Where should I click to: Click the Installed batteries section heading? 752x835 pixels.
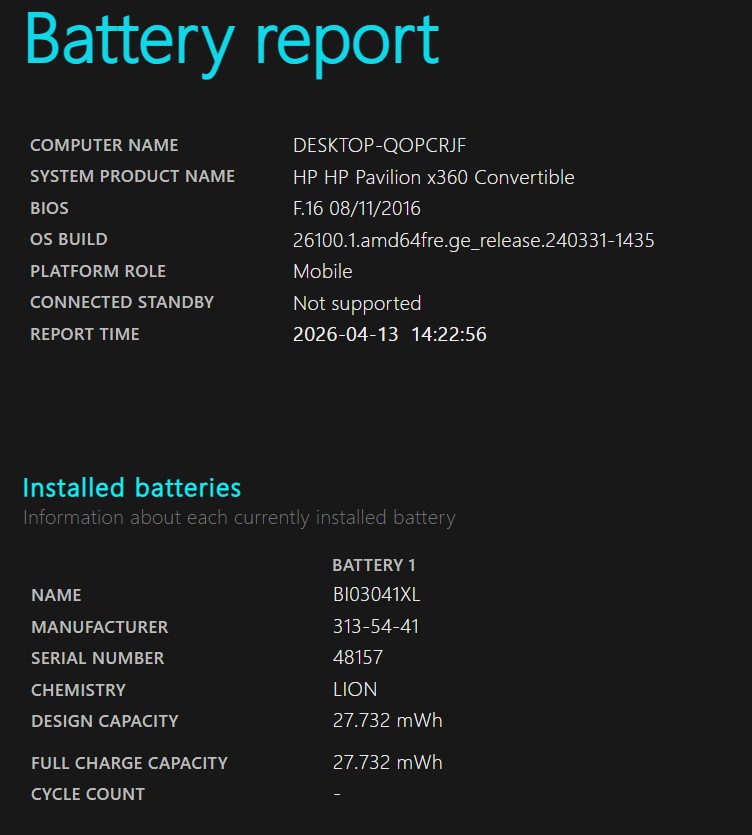(x=131, y=488)
